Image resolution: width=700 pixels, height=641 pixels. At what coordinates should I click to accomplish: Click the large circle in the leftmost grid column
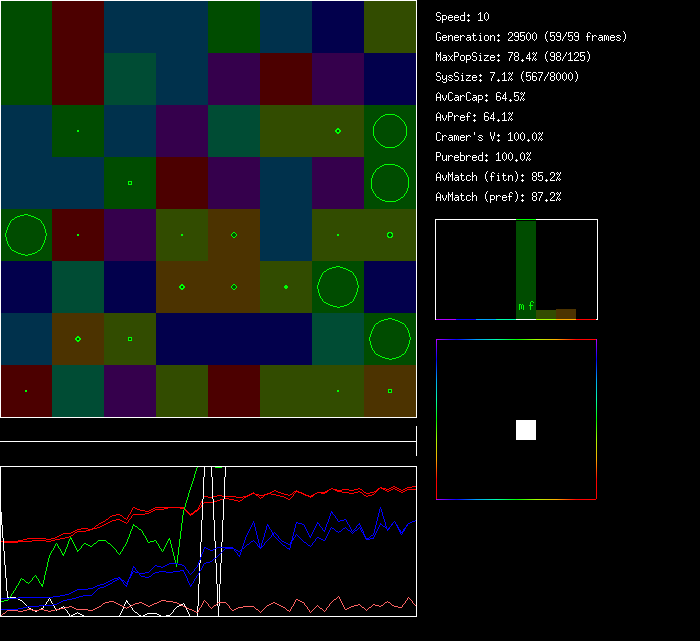(x=26, y=235)
